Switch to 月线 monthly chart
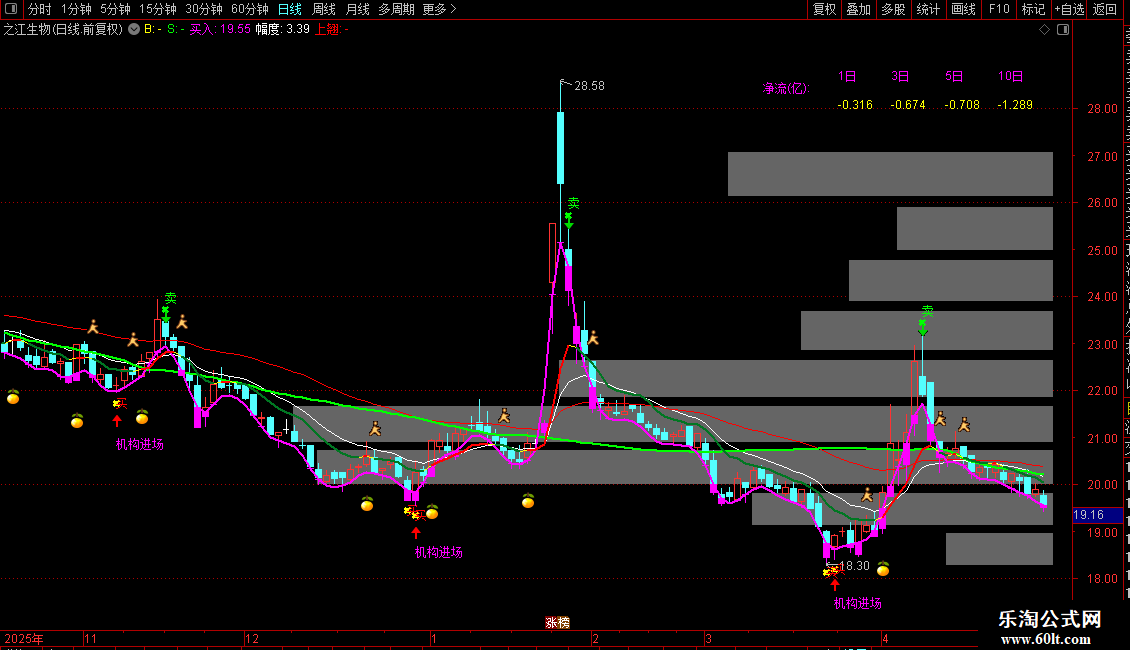 pos(357,9)
